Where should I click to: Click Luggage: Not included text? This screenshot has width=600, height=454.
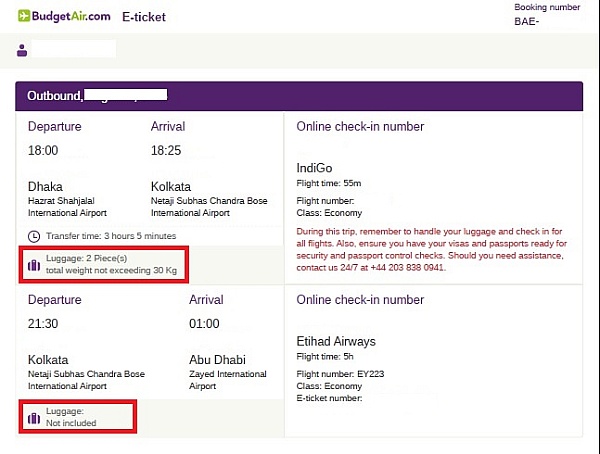click(x=71, y=417)
